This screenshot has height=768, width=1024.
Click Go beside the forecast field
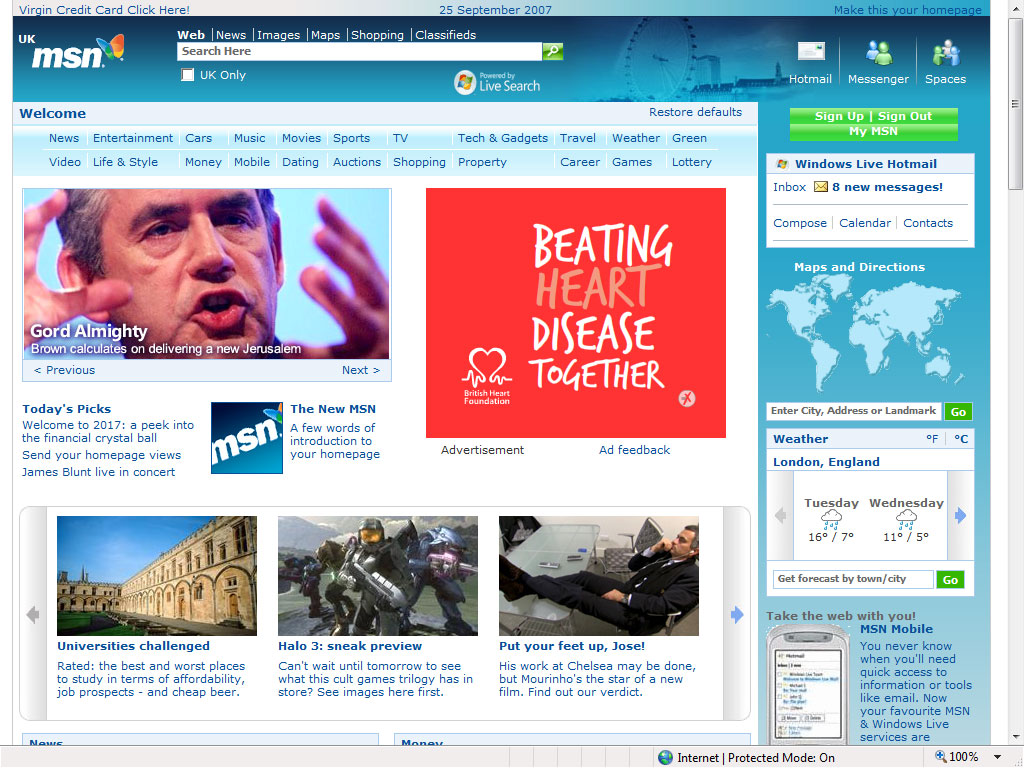pos(950,579)
